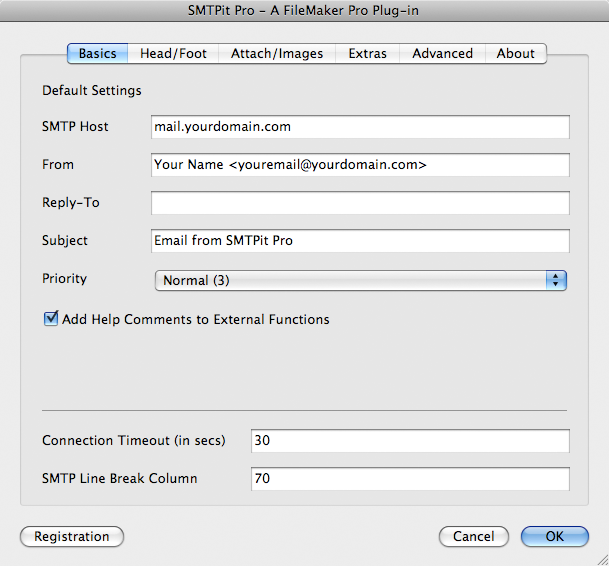Edit the SMTP Line Break Column value
Viewport: 609px width, 566px height.
(410, 479)
